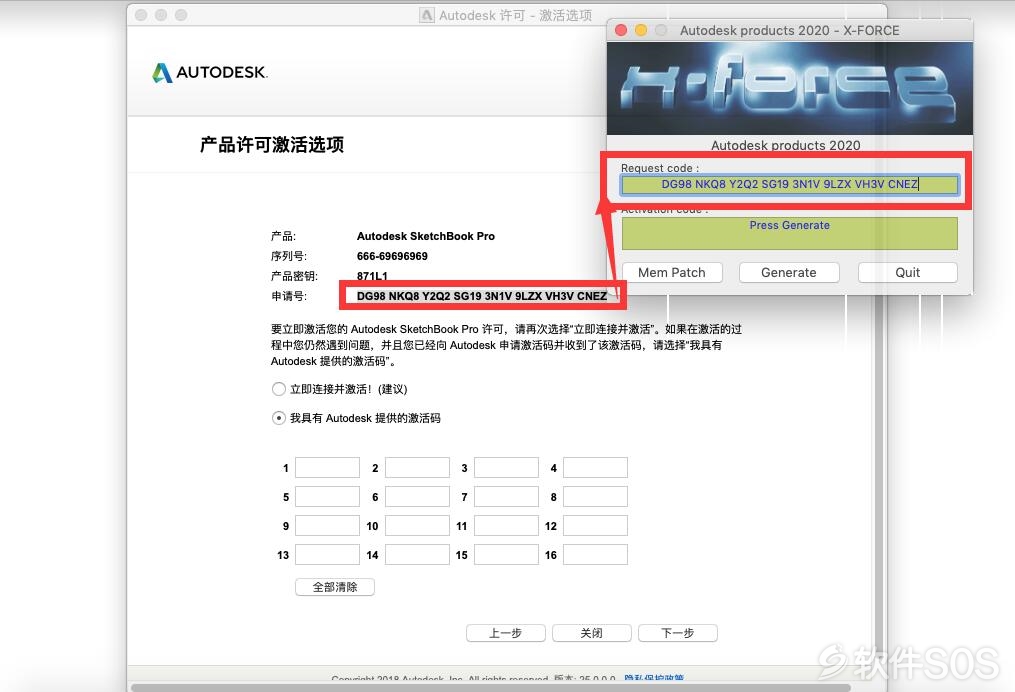
Task: Click the Request code field in X-FORCE
Action: [790, 184]
